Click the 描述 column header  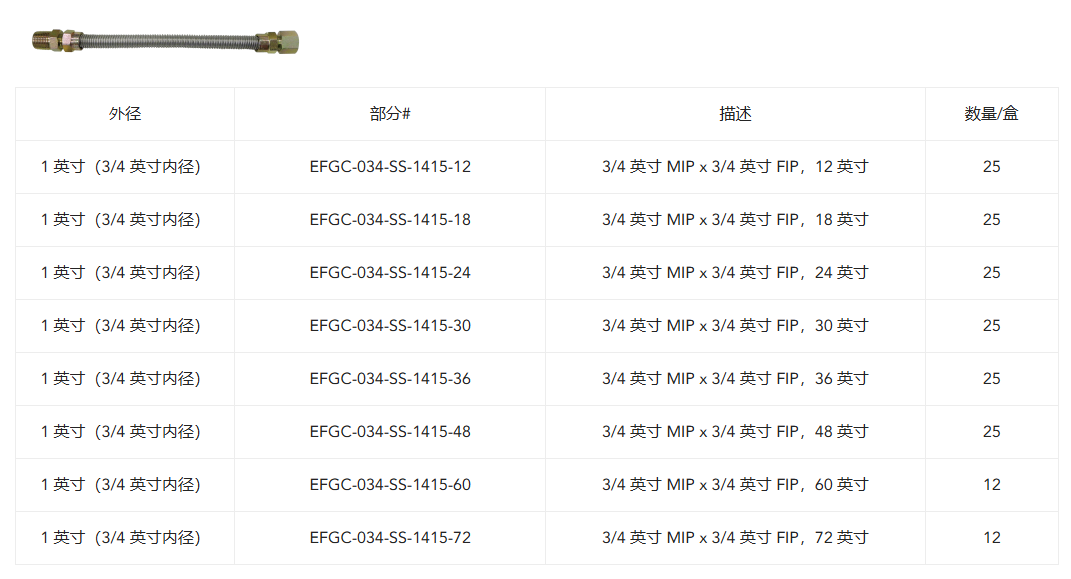(735, 114)
